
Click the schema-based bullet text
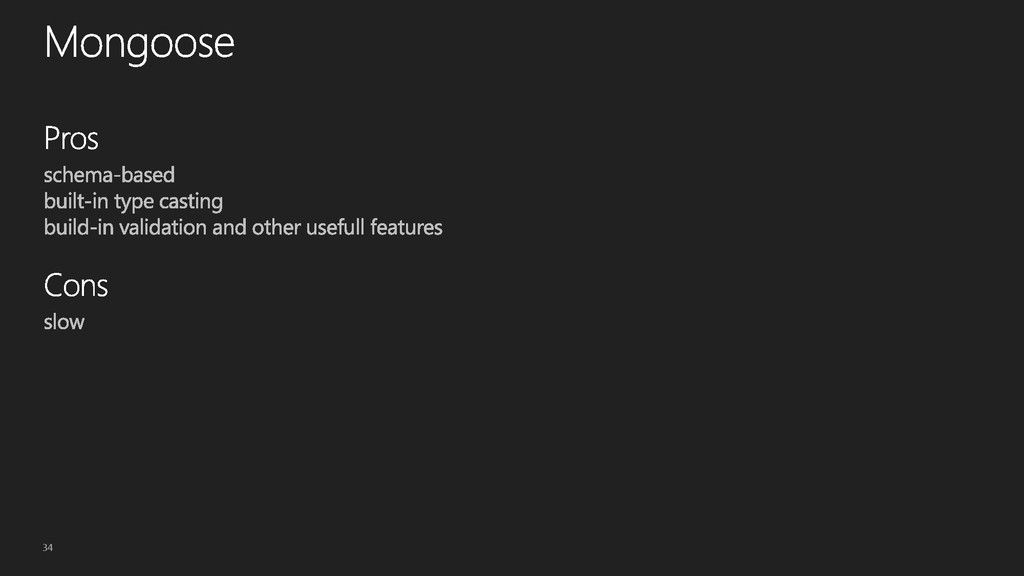click(109, 175)
